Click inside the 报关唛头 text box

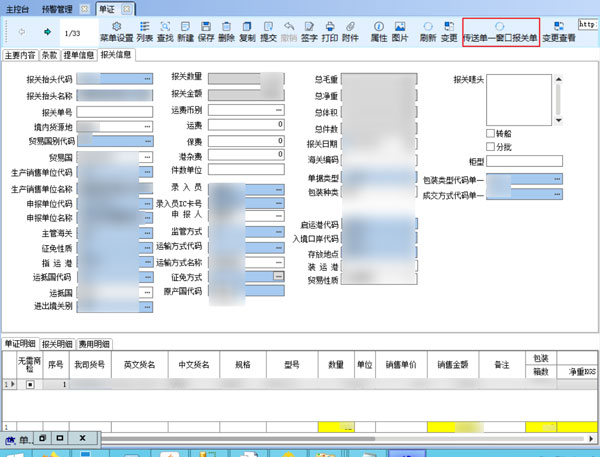[519, 100]
